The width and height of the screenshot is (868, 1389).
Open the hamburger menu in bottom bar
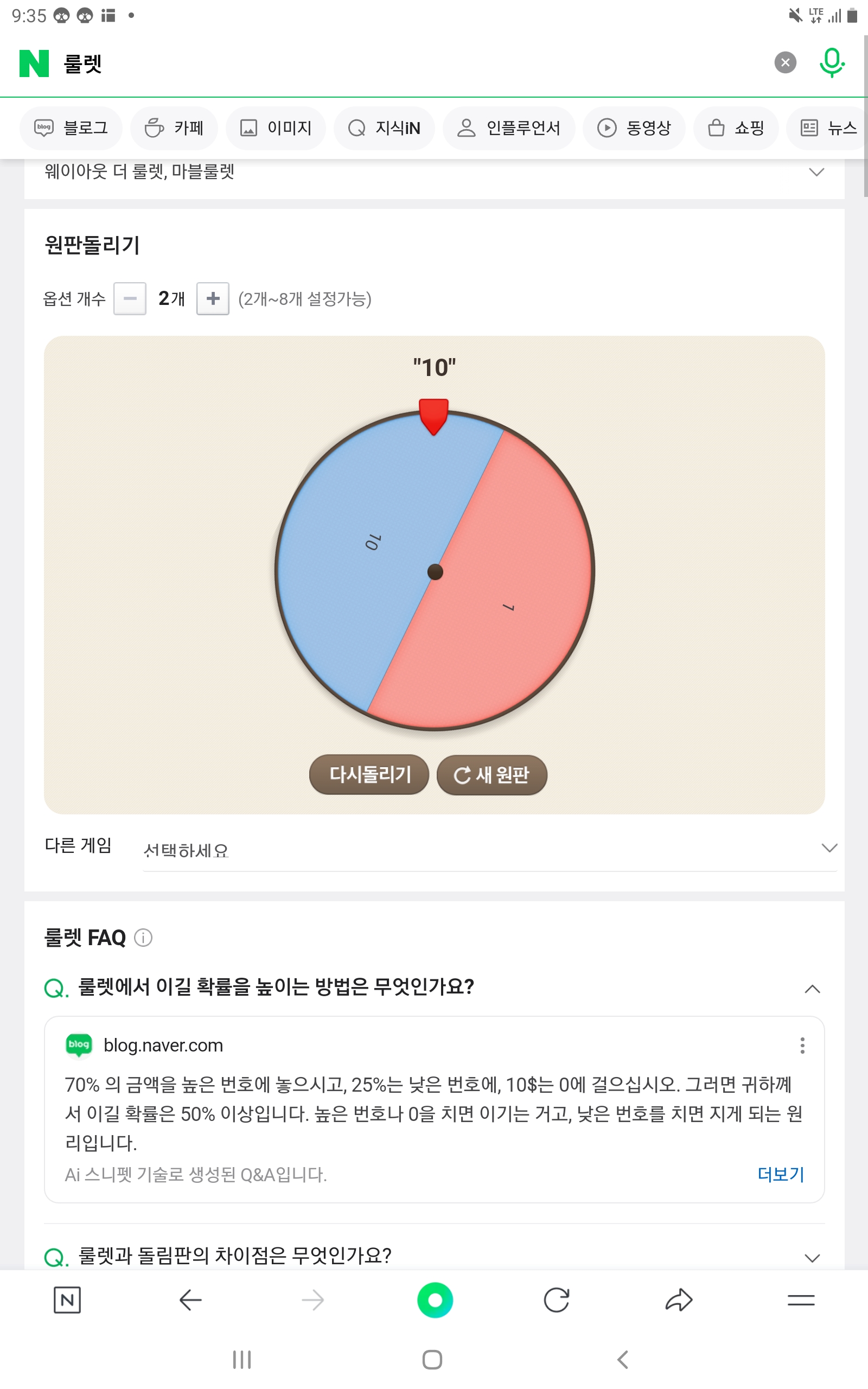tap(801, 1300)
